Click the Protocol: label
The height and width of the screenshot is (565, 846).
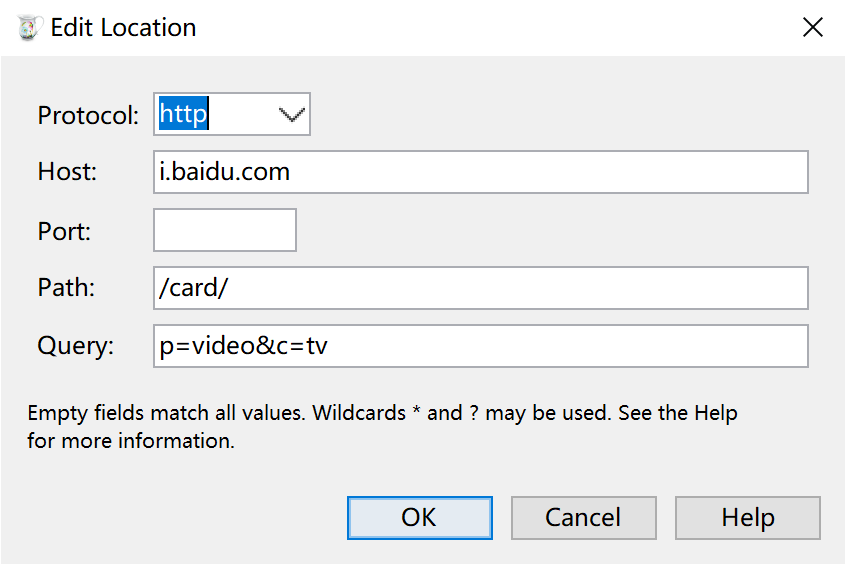pyautogui.click(x=88, y=115)
